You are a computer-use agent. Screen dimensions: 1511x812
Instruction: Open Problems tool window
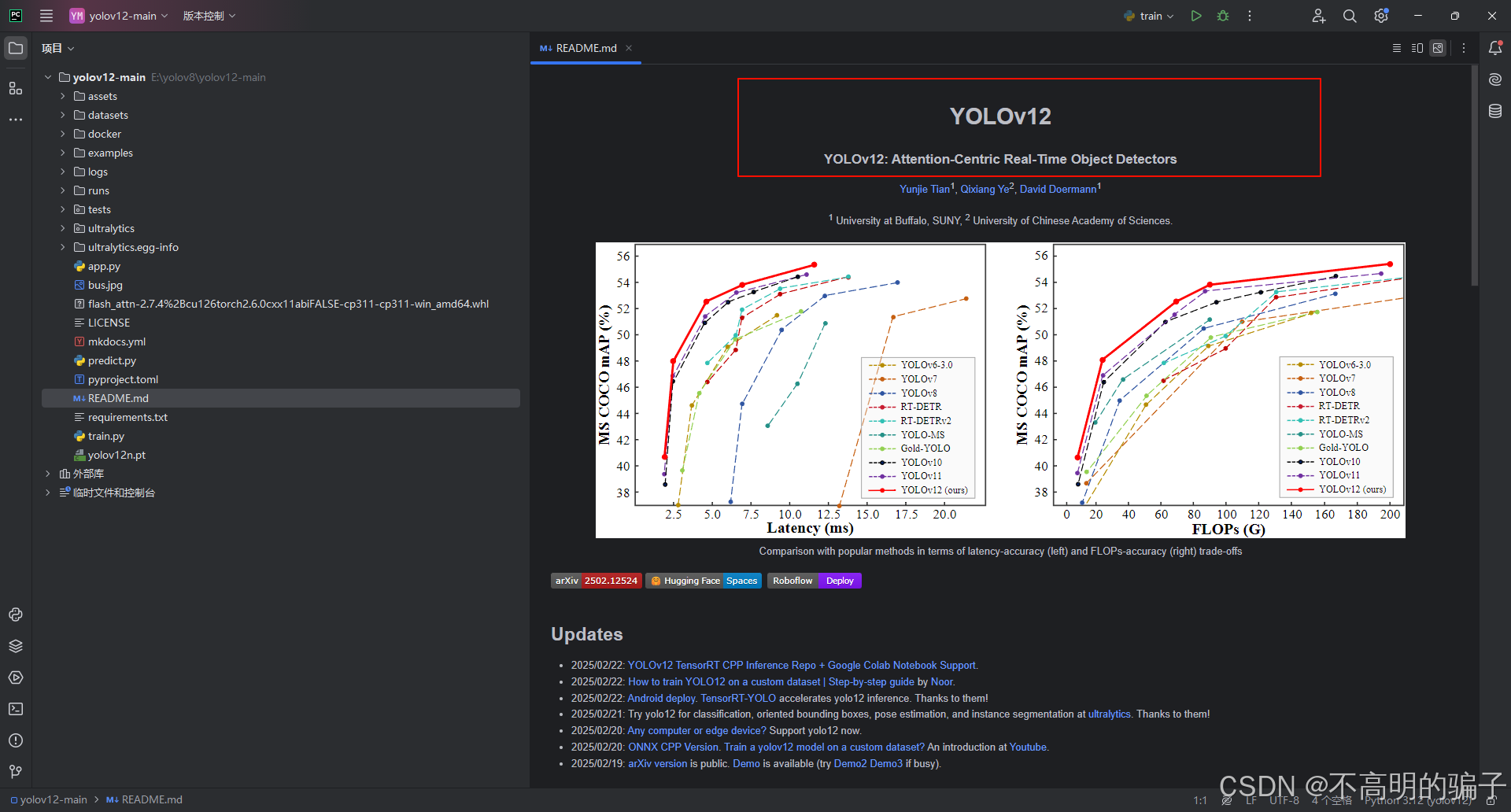point(16,740)
